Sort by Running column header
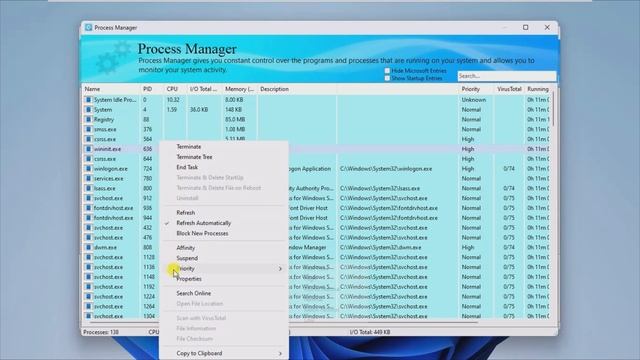640x360 pixels. [x=538, y=89]
